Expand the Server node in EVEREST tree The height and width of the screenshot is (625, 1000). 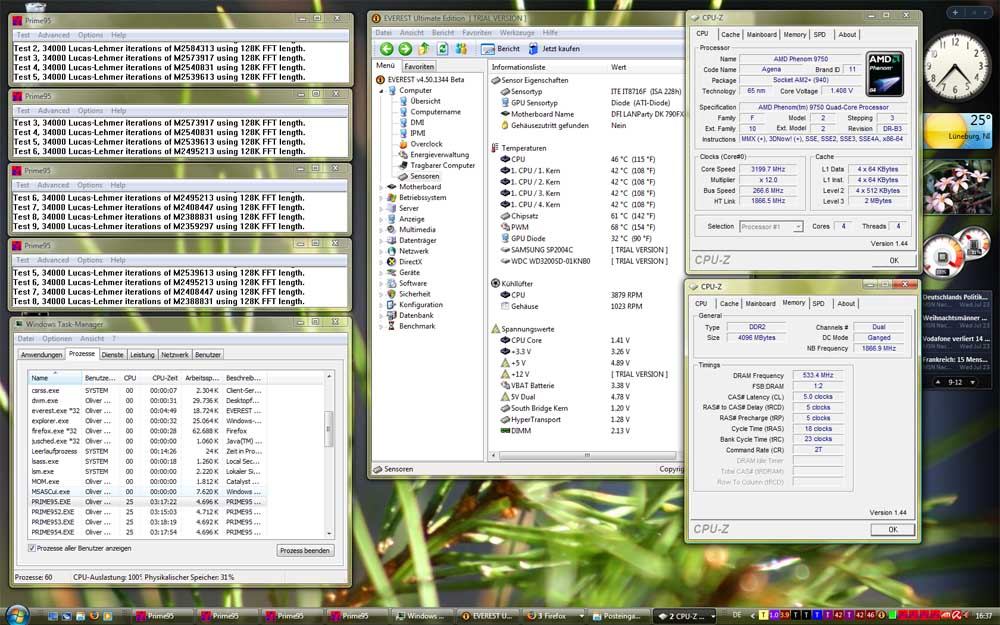(x=381, y=209)
